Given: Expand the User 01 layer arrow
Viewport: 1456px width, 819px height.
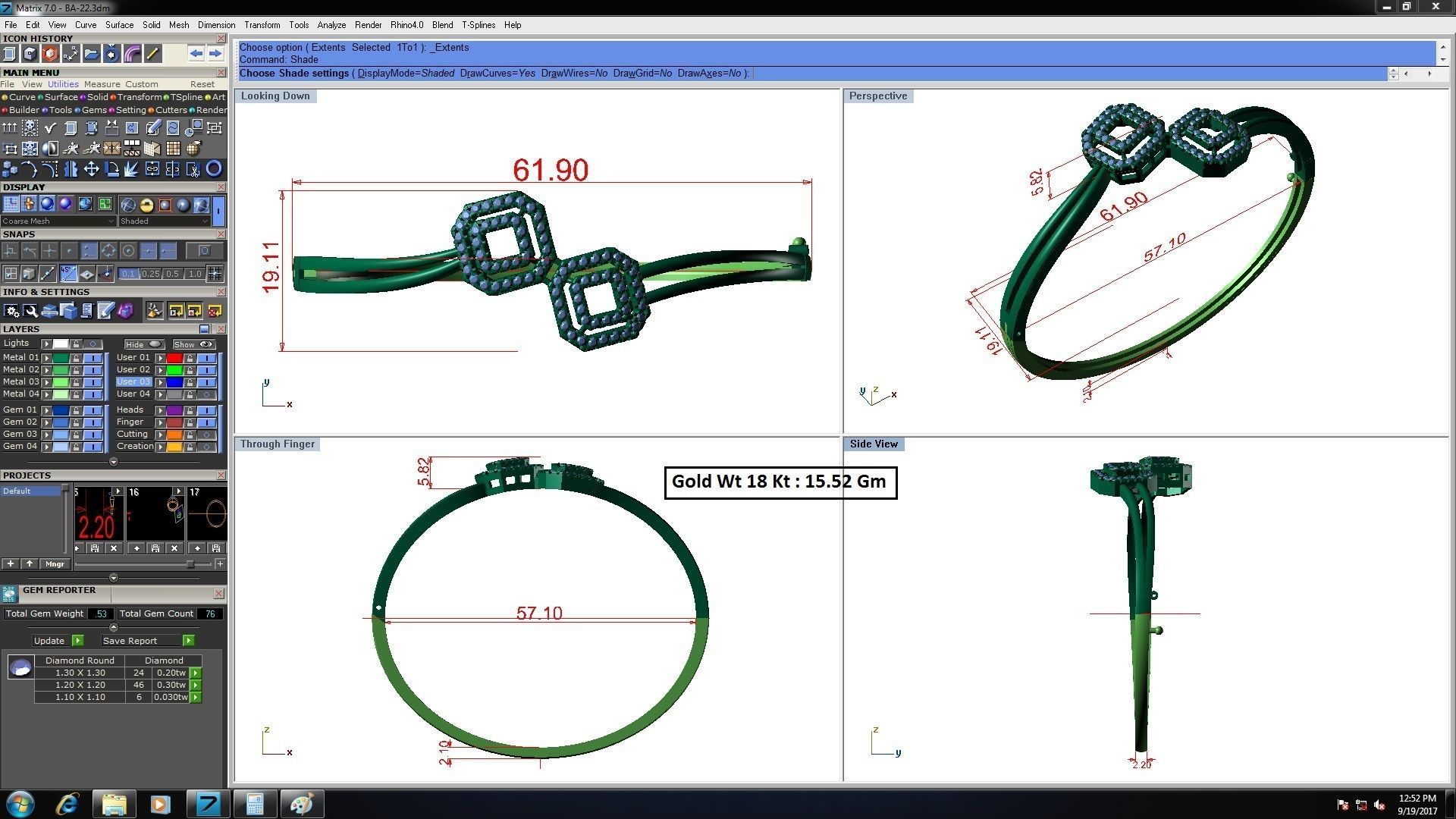Looking at the screenshot, I should [160, 358].
